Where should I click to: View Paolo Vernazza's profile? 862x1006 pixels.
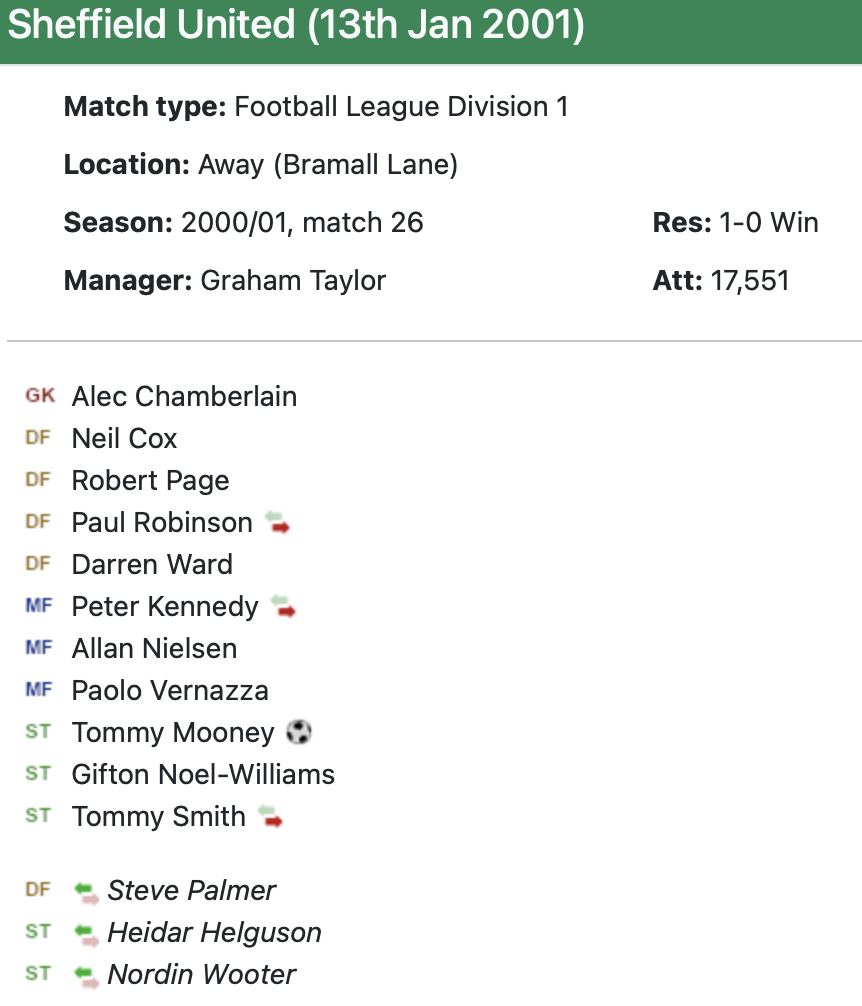170,690
